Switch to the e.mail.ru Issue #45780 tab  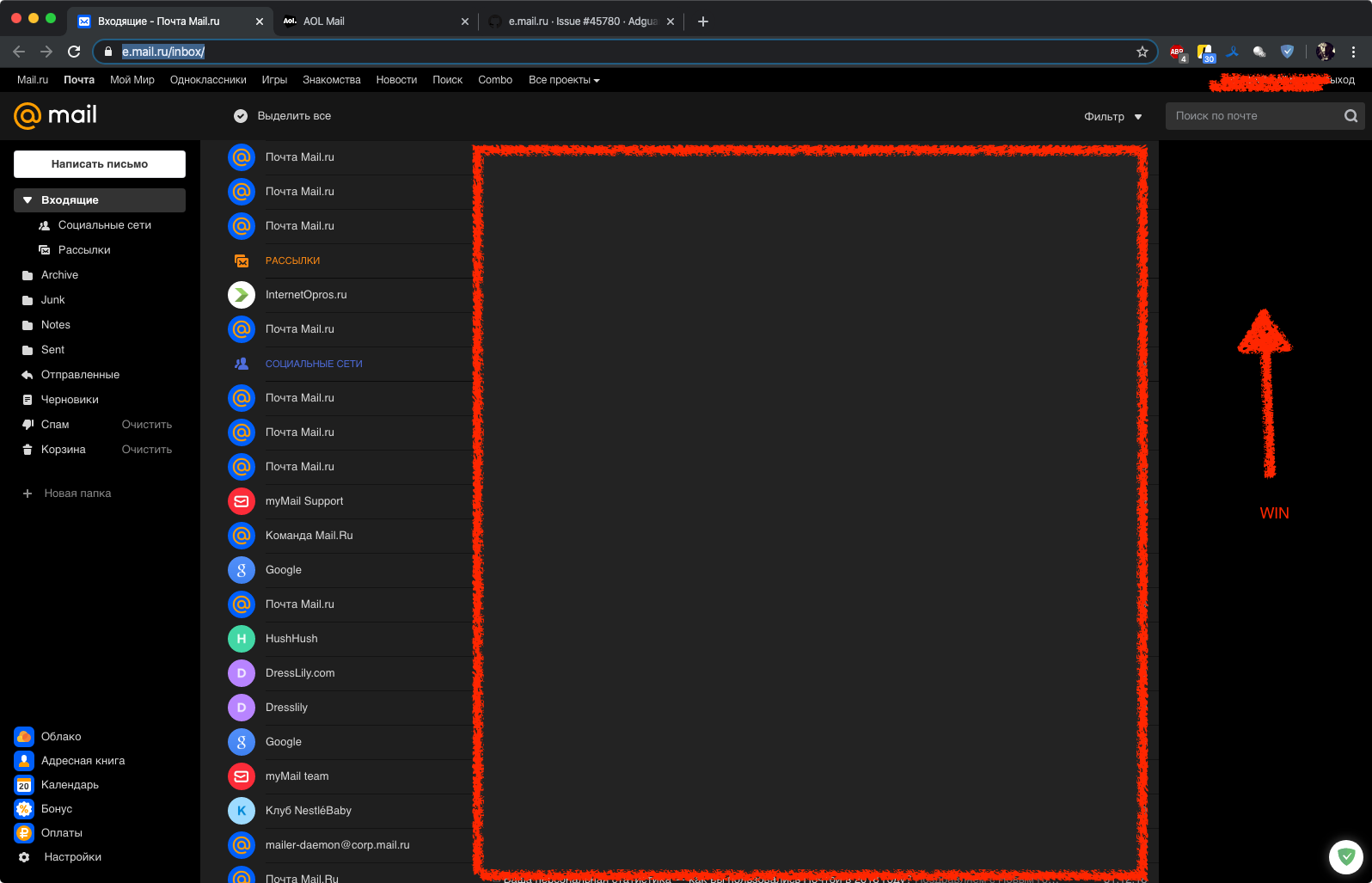(580, 21)
